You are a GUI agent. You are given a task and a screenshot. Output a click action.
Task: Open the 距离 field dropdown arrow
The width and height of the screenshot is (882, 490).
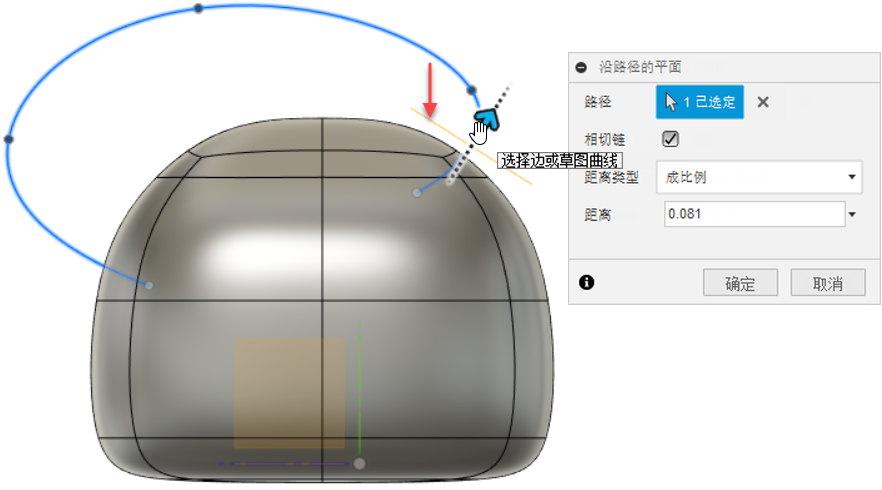[852, 214]
